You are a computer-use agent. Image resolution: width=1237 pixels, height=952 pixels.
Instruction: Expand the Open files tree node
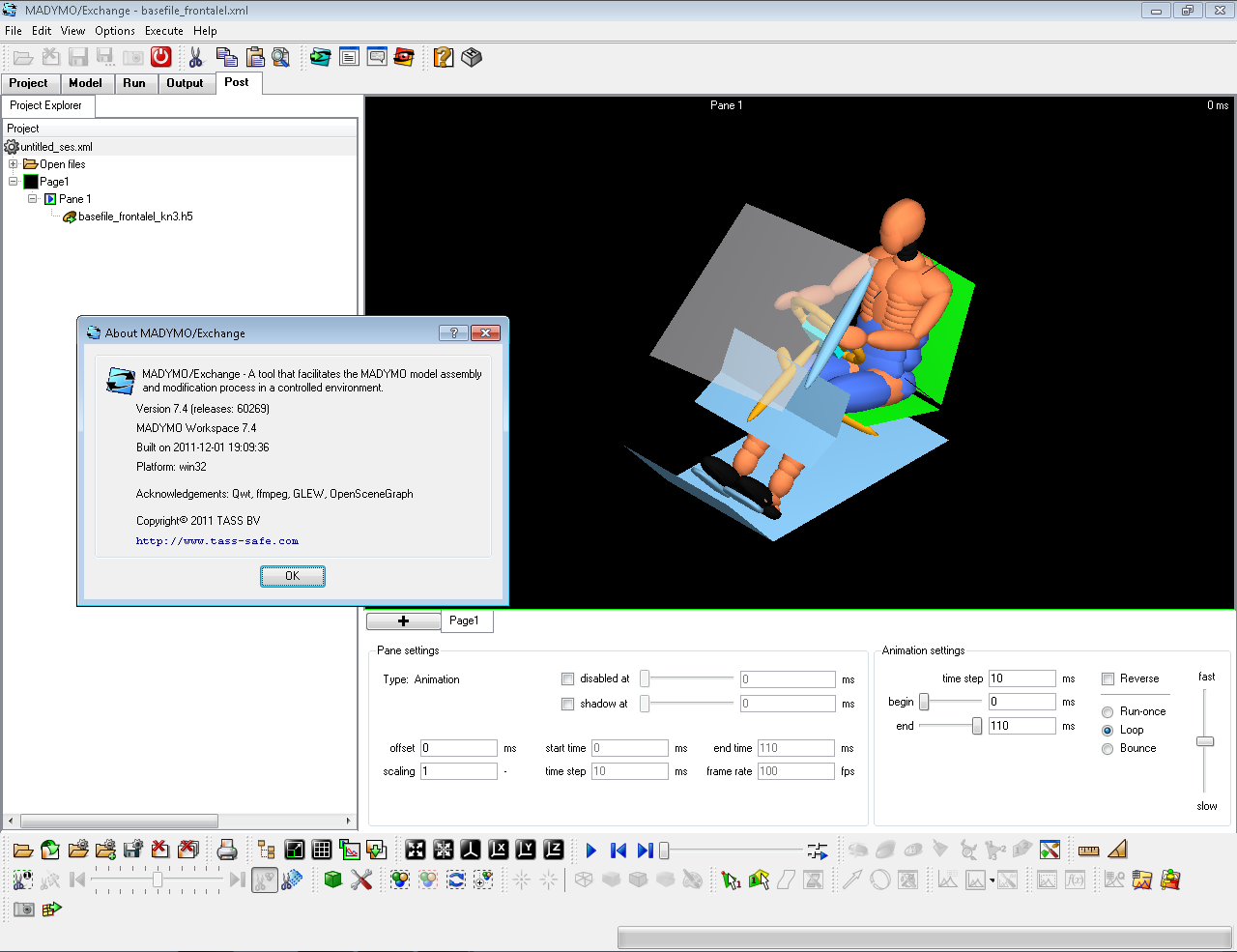click(x=14, y=164)
